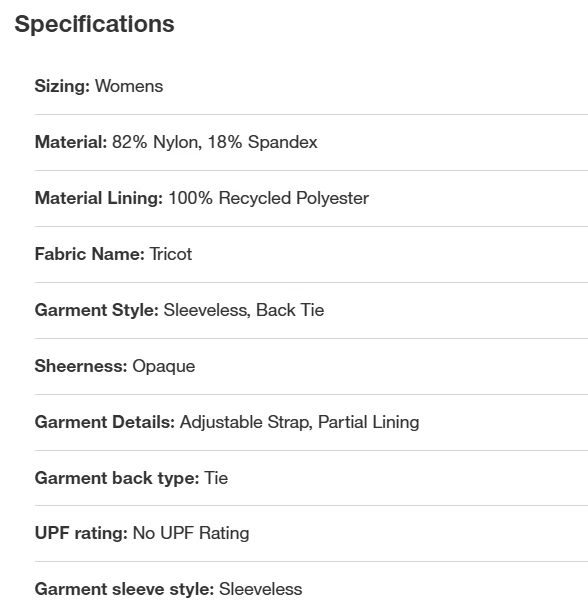
Task: Click the Sheerness label
Action: click(81, 366)
